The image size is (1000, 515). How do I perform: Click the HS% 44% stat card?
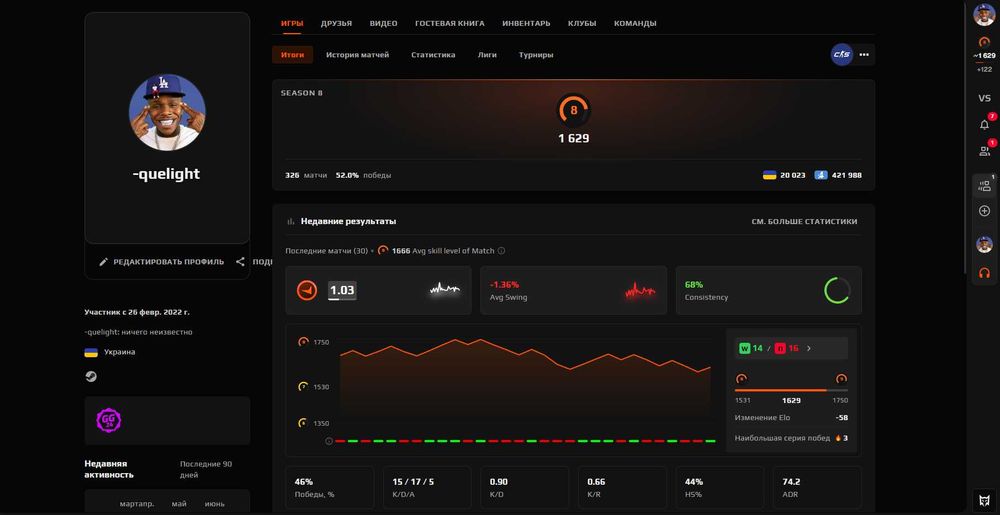point(719,488)
